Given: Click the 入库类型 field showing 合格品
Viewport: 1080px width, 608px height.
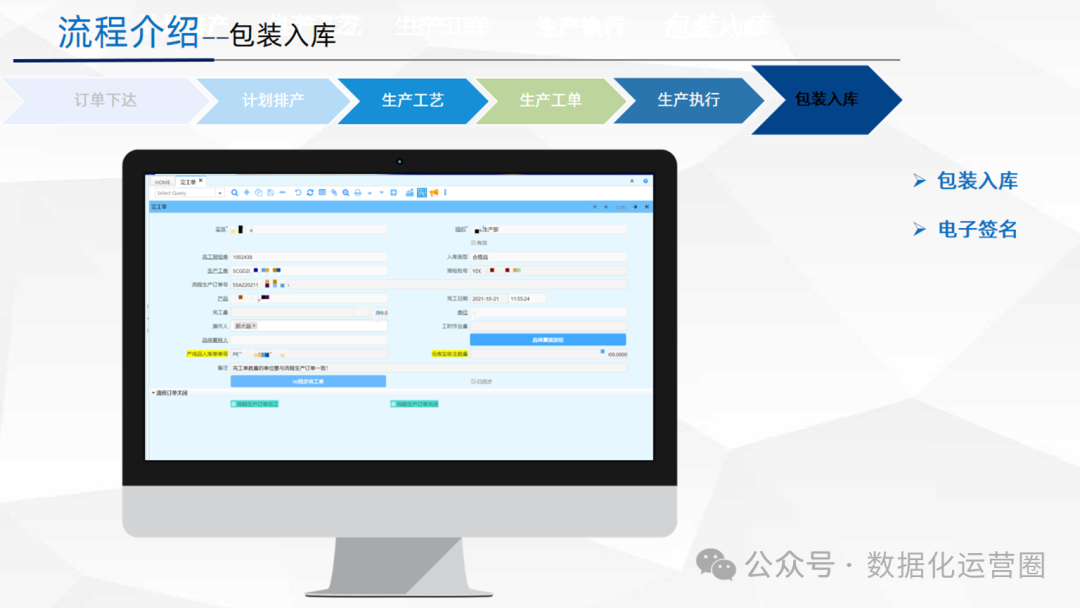Looking at the screenshot, I should pyautogui.click(x=548, y=257).
